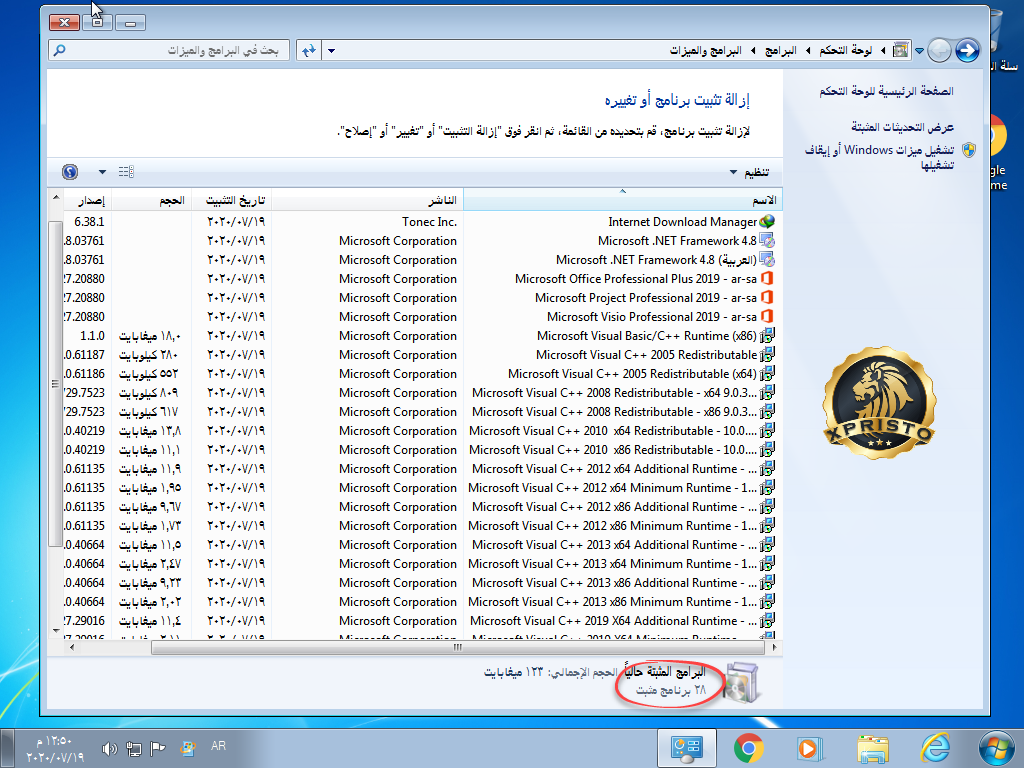Image resolution: width=1024 pixels, height=768 pixels.
Task: Click the network tray icon
Action: [x=133, y=749]
